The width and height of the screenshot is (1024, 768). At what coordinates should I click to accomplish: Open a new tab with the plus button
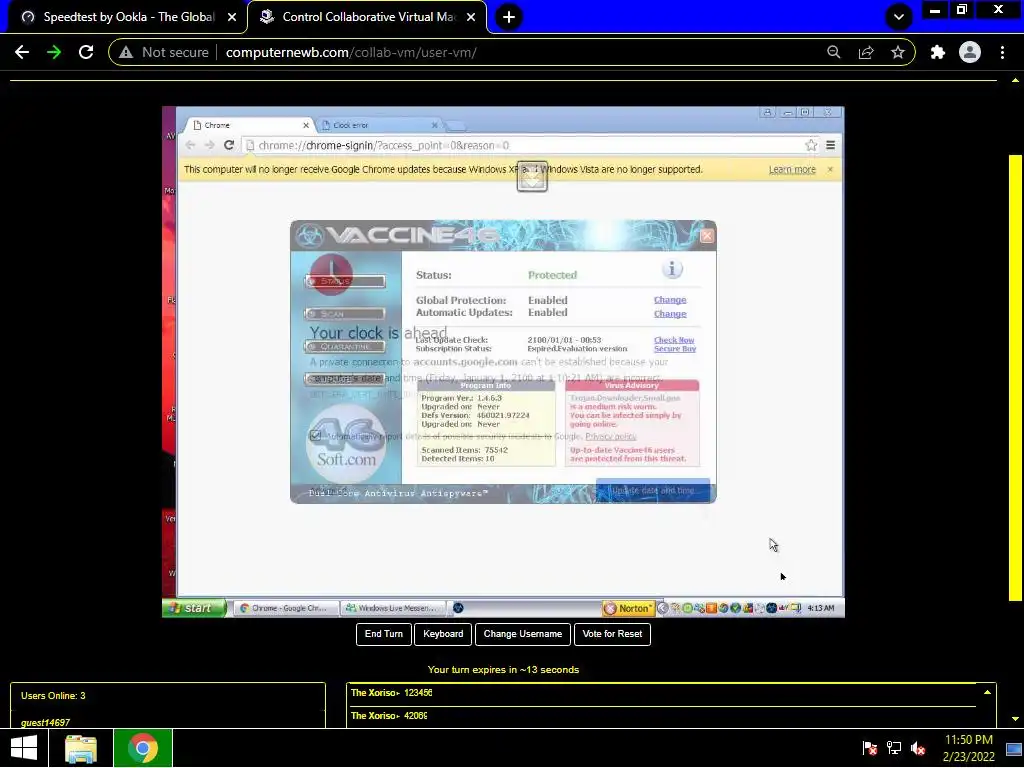[509, 17]
